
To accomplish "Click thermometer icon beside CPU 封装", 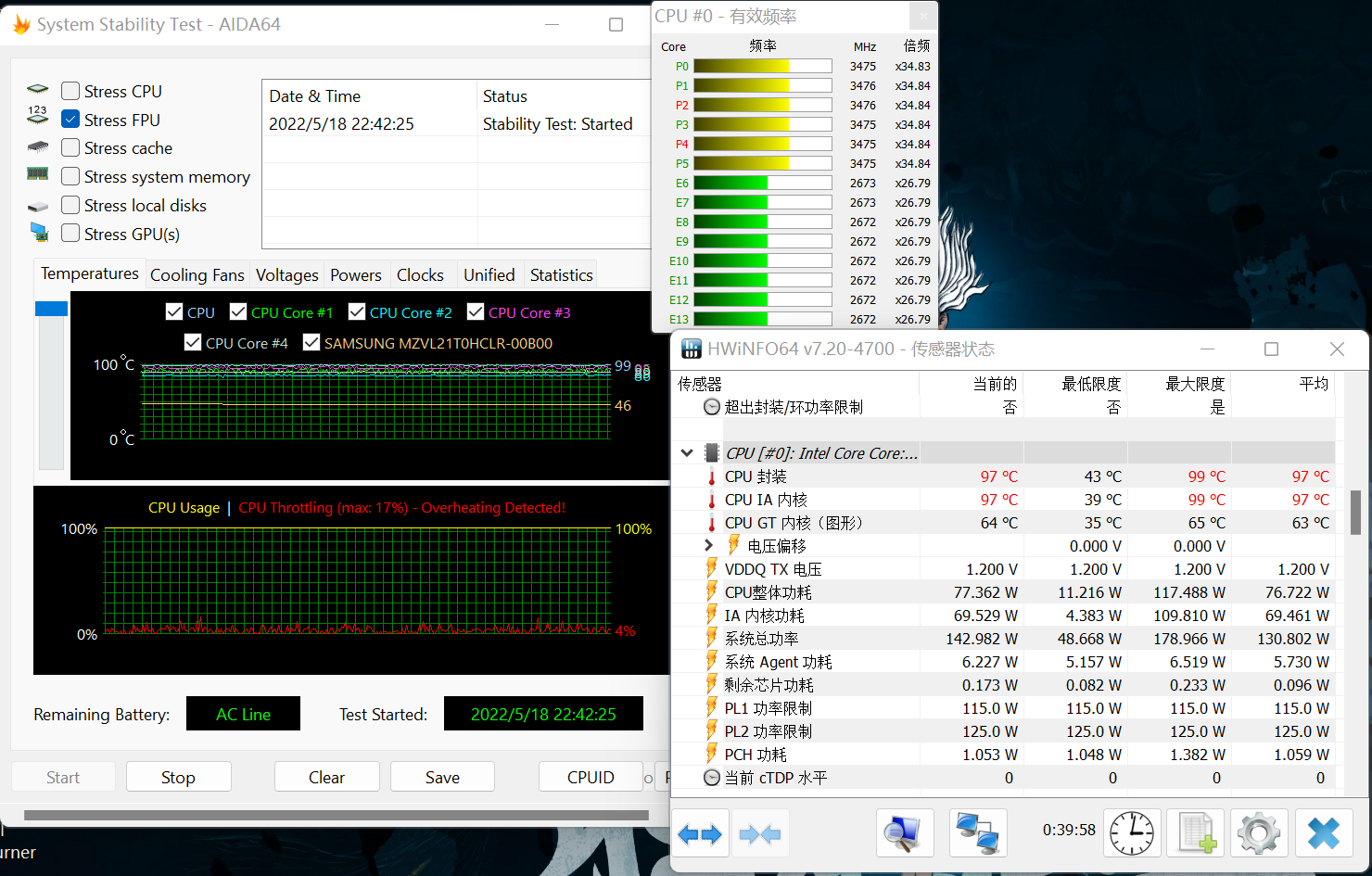I will (712, 476).
